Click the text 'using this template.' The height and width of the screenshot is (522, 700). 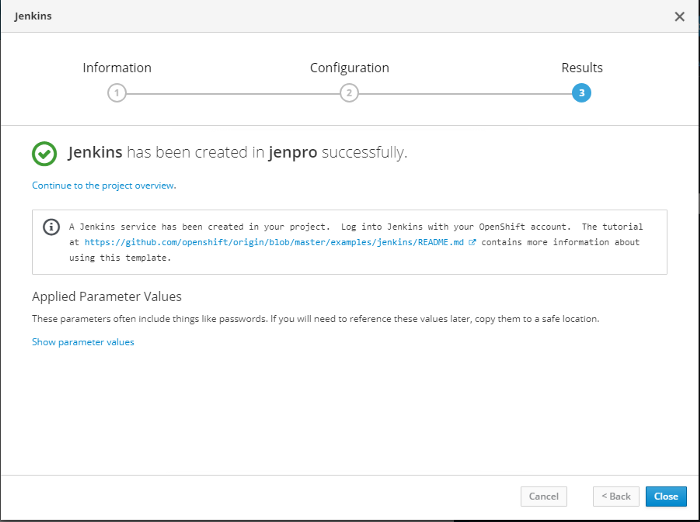click(x=120, y=258)
